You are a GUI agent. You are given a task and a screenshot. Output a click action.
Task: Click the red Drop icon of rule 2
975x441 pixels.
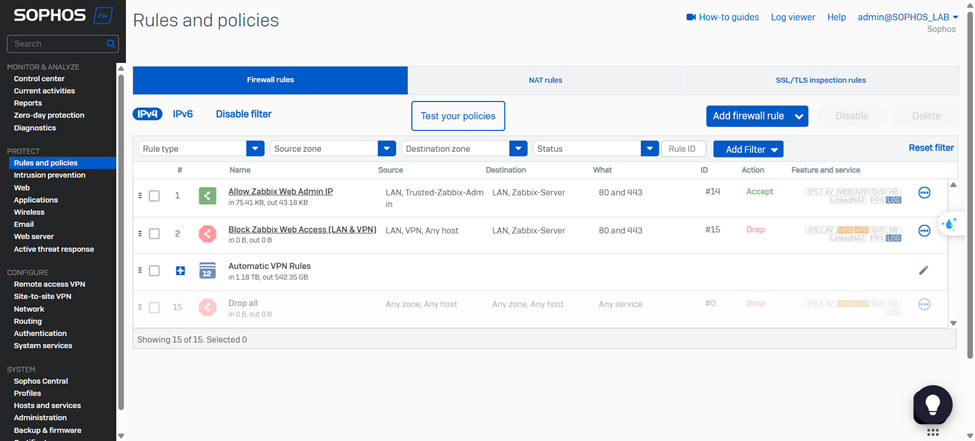point(207,233)
